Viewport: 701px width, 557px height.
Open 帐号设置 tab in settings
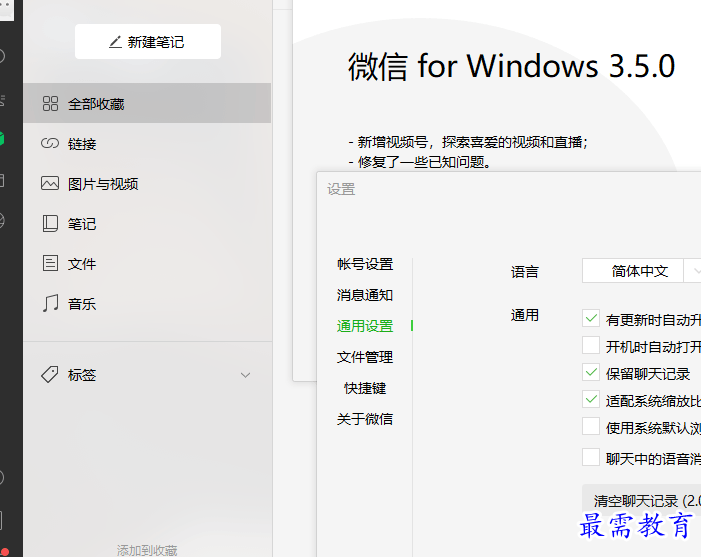click(x=365, y=264)
